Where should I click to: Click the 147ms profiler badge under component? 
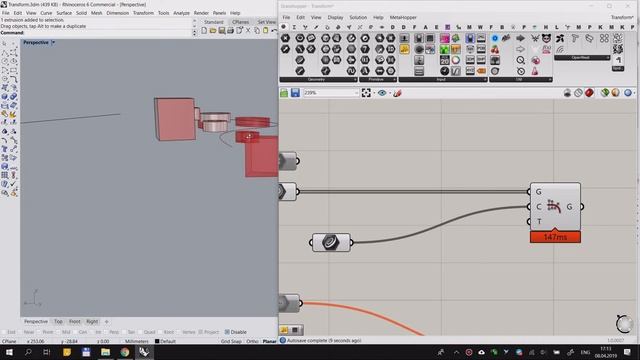[555, 237]
